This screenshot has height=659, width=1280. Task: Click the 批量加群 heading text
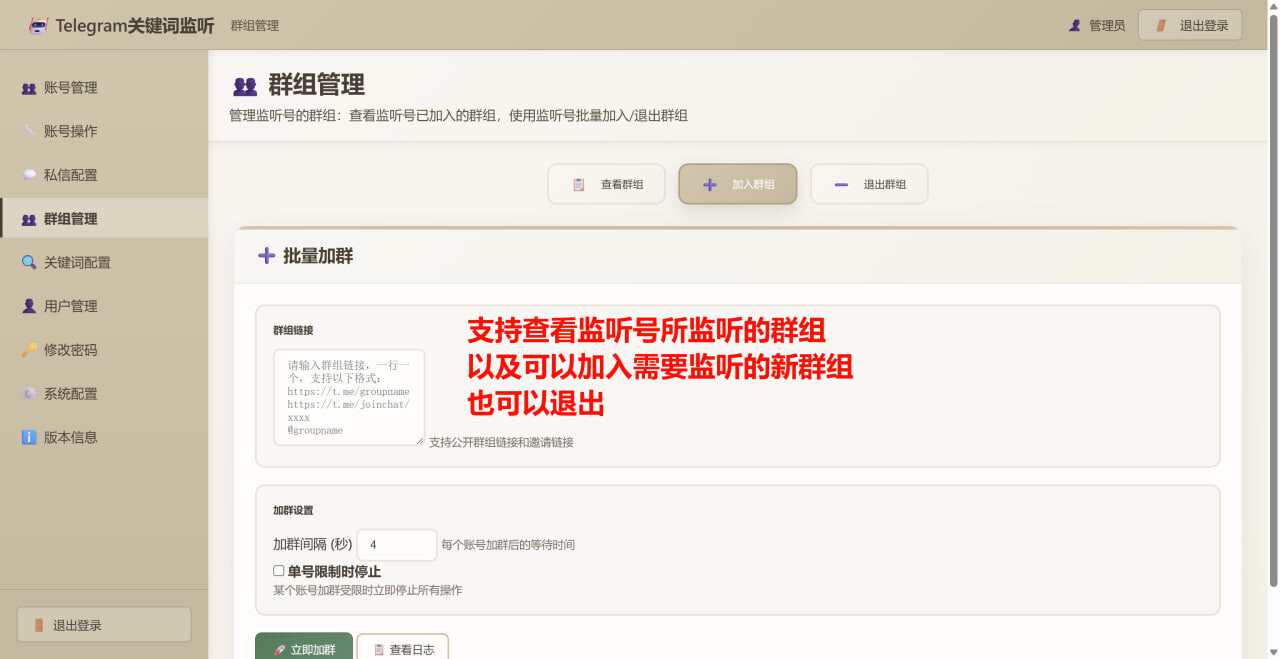(318, 256)
